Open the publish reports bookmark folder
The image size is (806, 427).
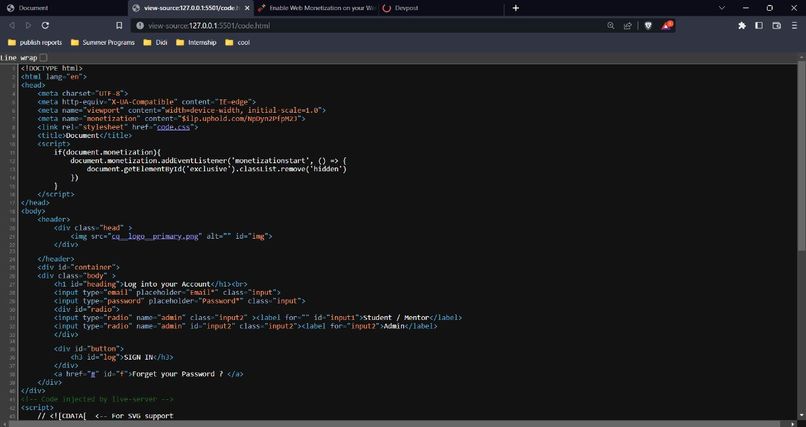click(x=35, y=43)
